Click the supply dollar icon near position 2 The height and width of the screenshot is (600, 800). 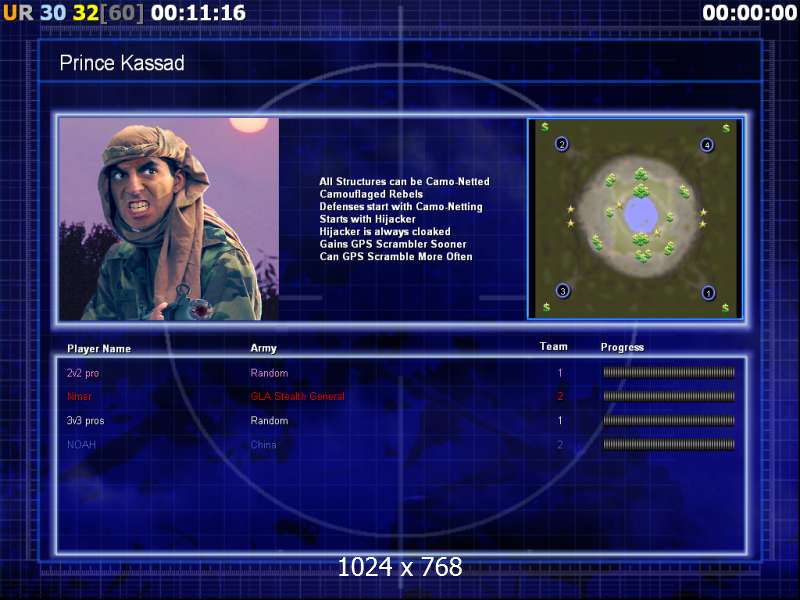[x=545, y=126]
